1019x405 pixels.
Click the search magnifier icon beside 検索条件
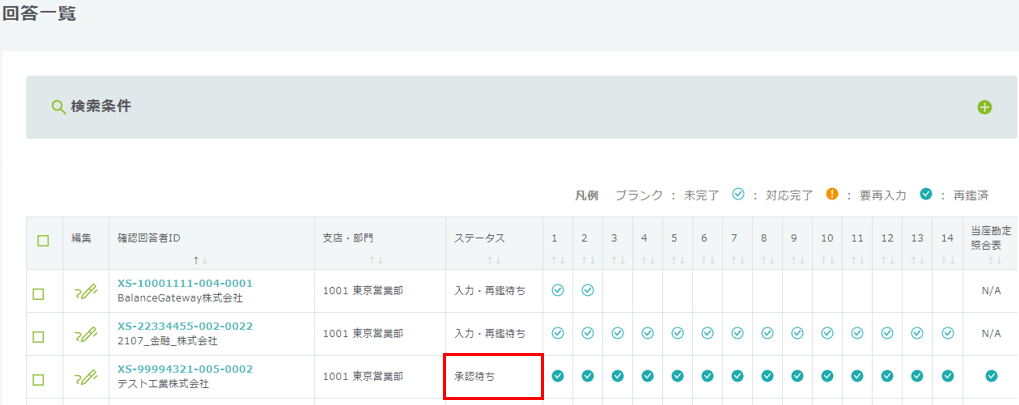click(58, 106)
